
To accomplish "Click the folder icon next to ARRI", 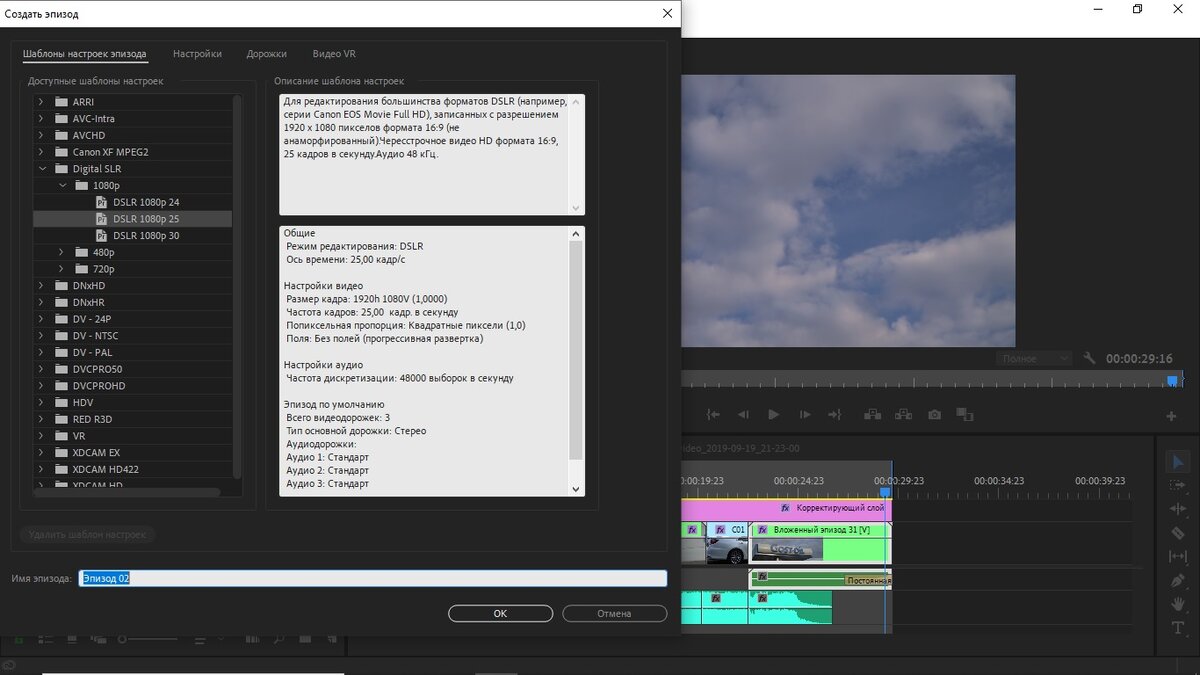I will click(61, 102).
